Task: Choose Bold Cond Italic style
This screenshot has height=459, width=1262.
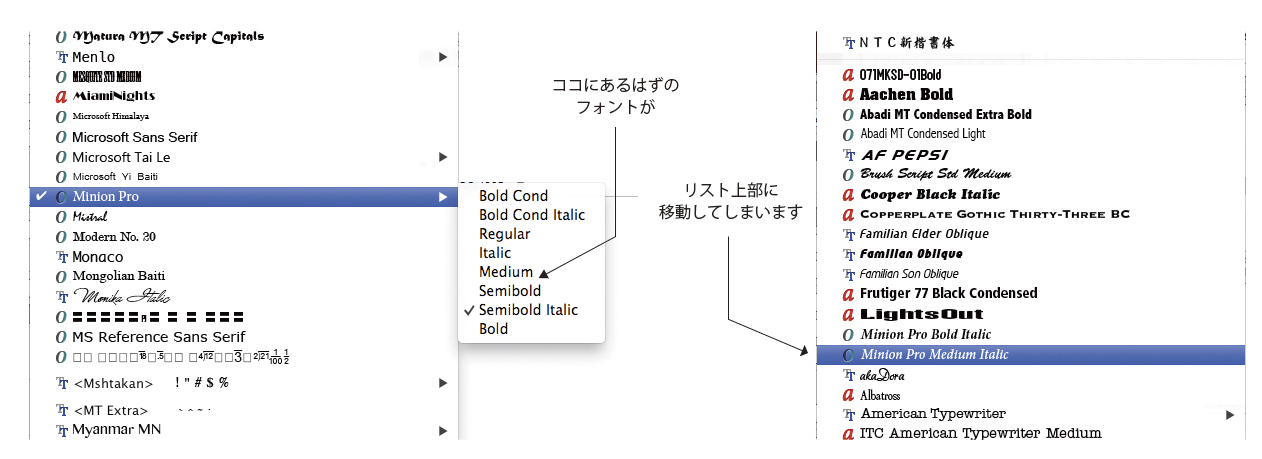Action: pyautogui.click(x=531, y=215)
